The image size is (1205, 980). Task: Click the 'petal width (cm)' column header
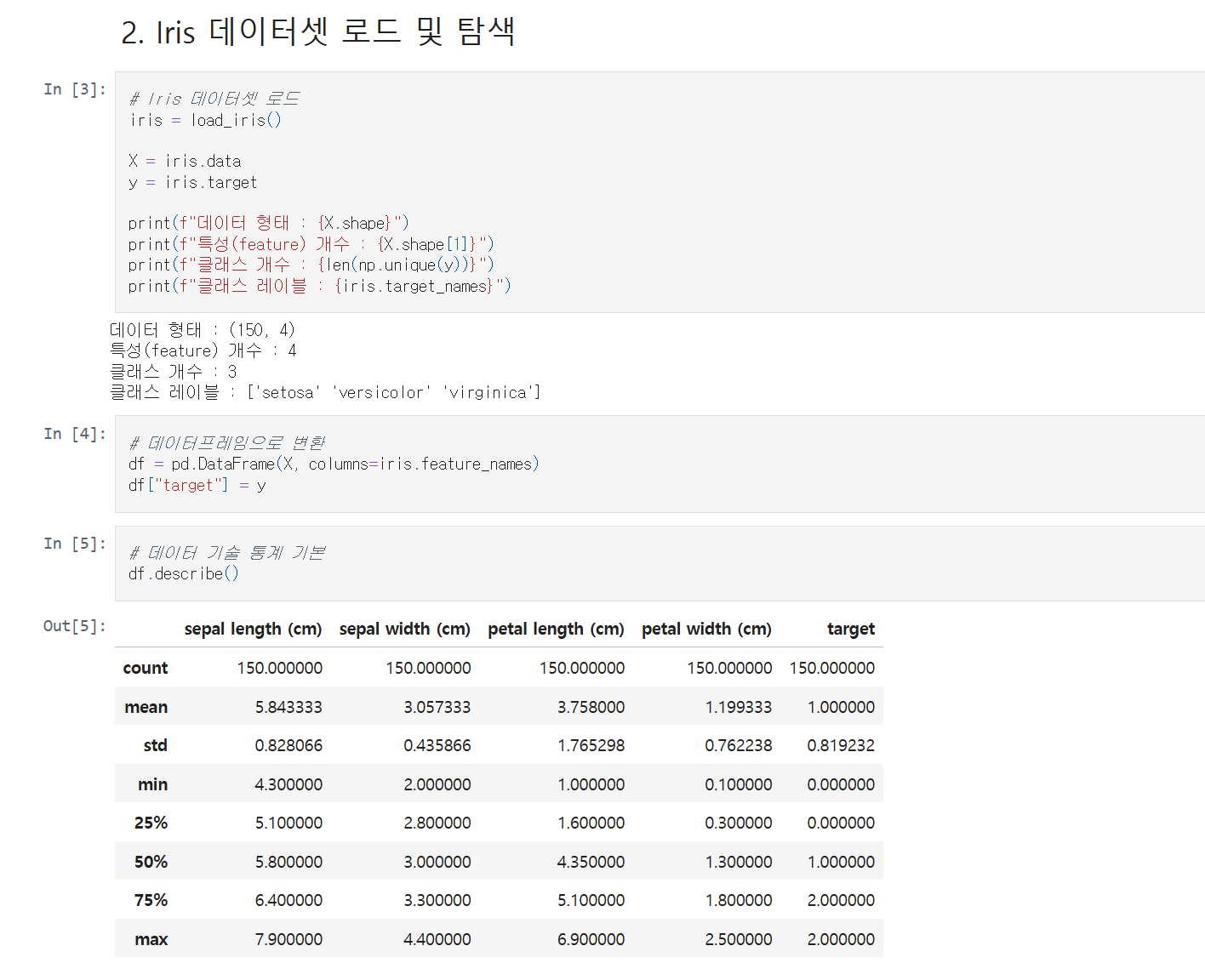point(707,629)
